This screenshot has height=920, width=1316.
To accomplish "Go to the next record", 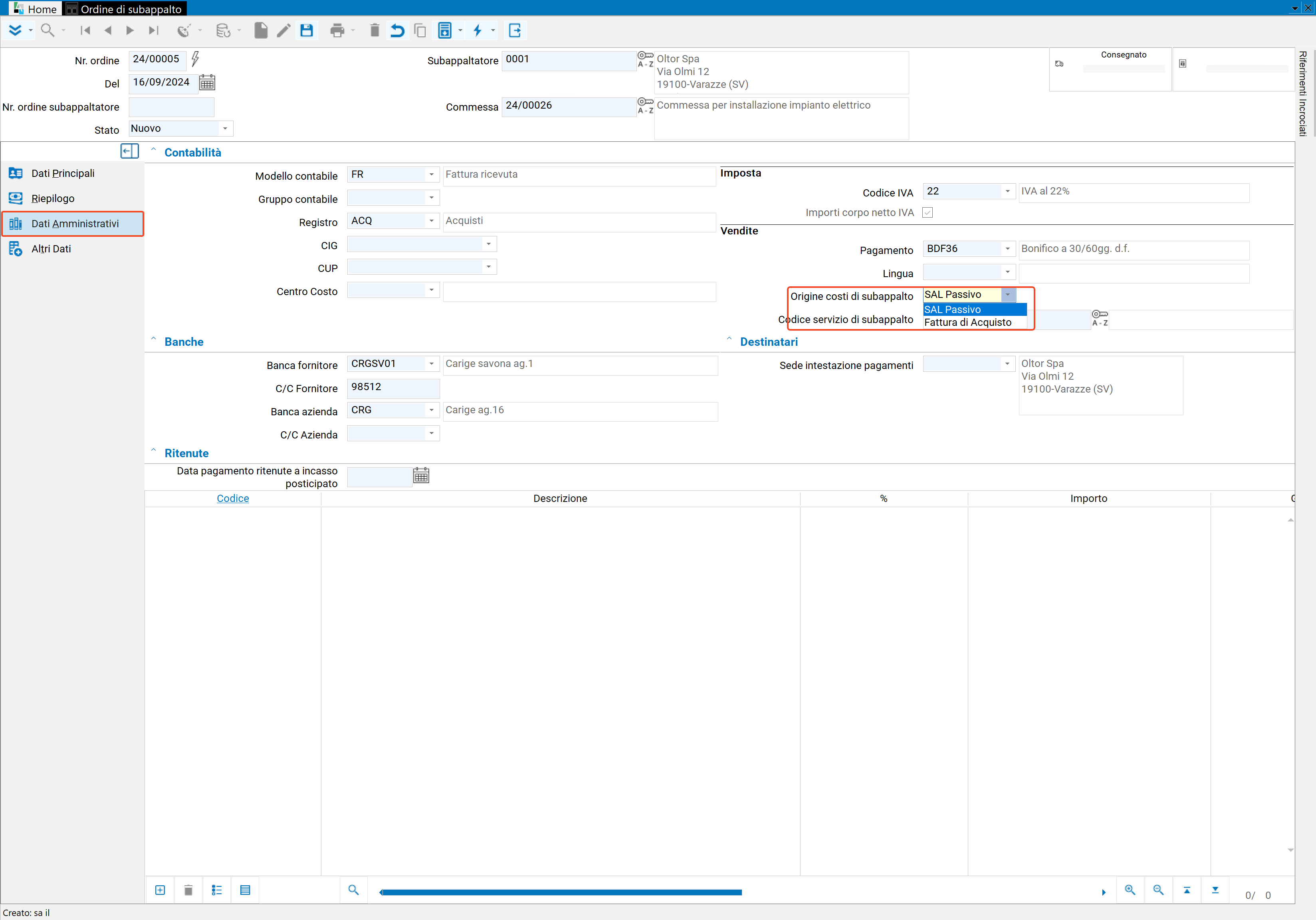I will tap(130, 30).
